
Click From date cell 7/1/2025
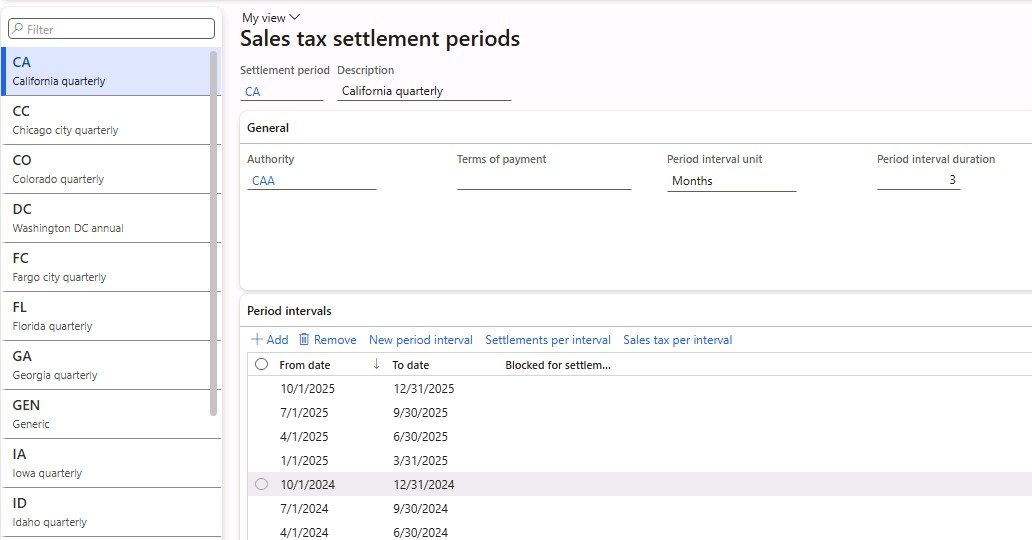click(x=304, y=412)
